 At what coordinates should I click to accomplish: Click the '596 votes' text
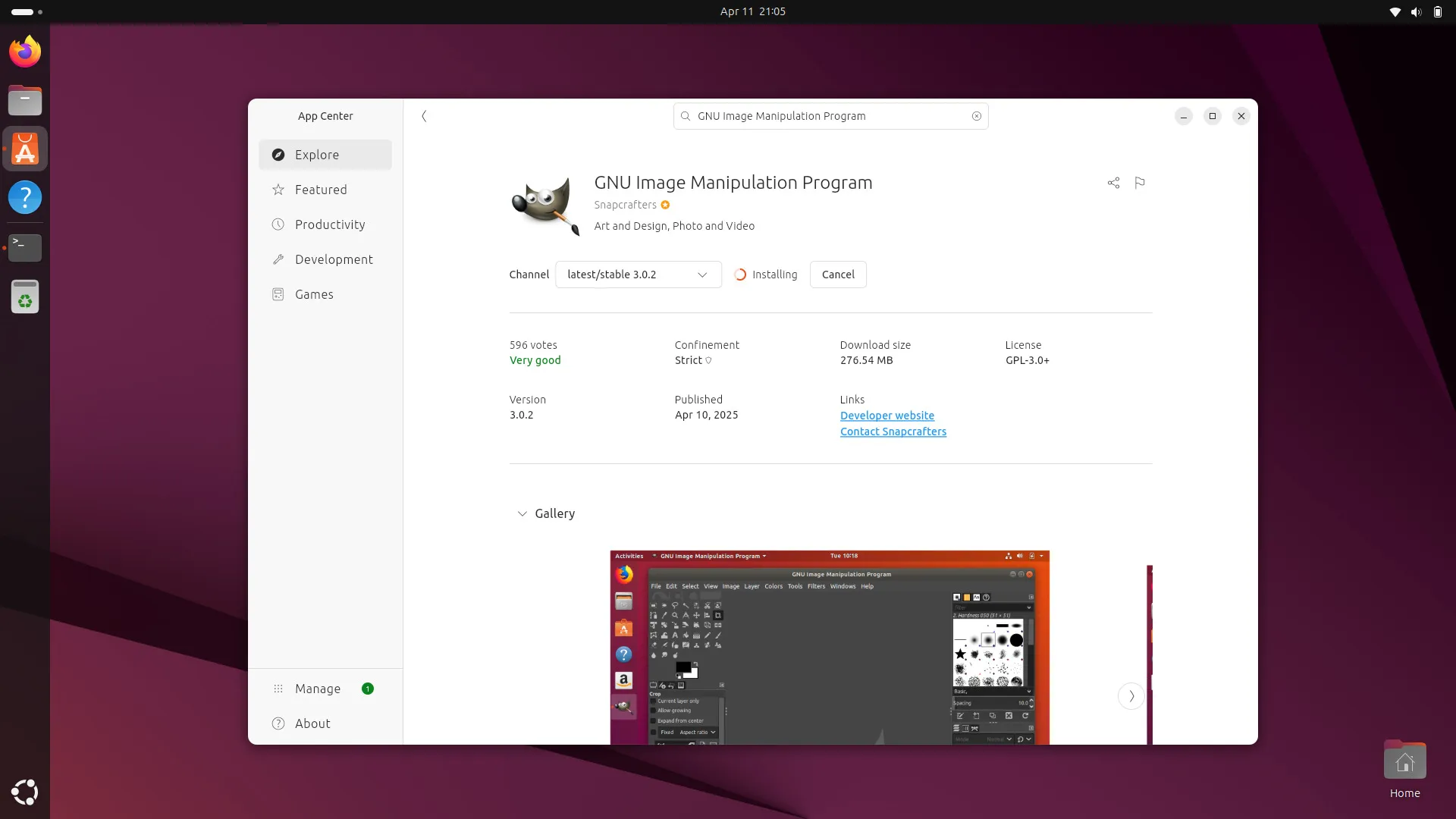click(533, 345)
